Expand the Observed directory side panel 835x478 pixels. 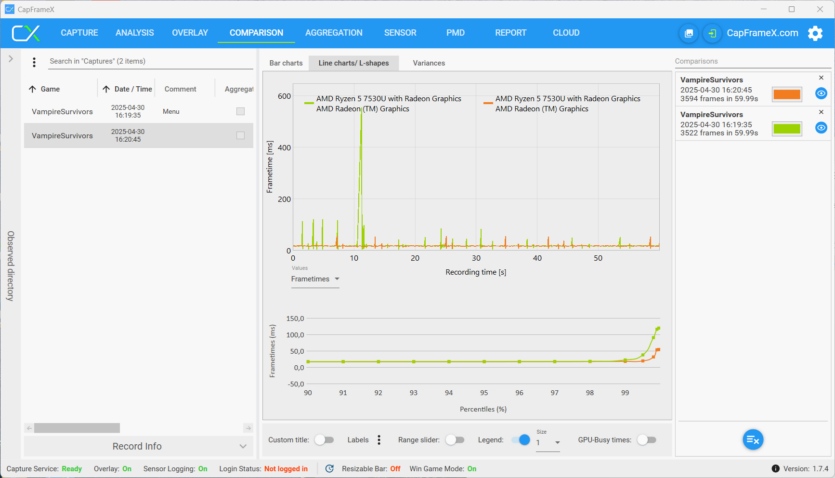tap(11, 59)
